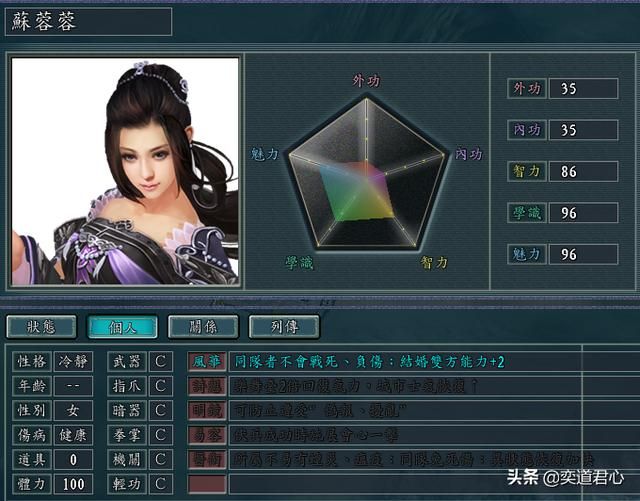The width and height of the screenshot is (640, 501).
Task: Select the 易容 skill button
Action: [207, 435]
